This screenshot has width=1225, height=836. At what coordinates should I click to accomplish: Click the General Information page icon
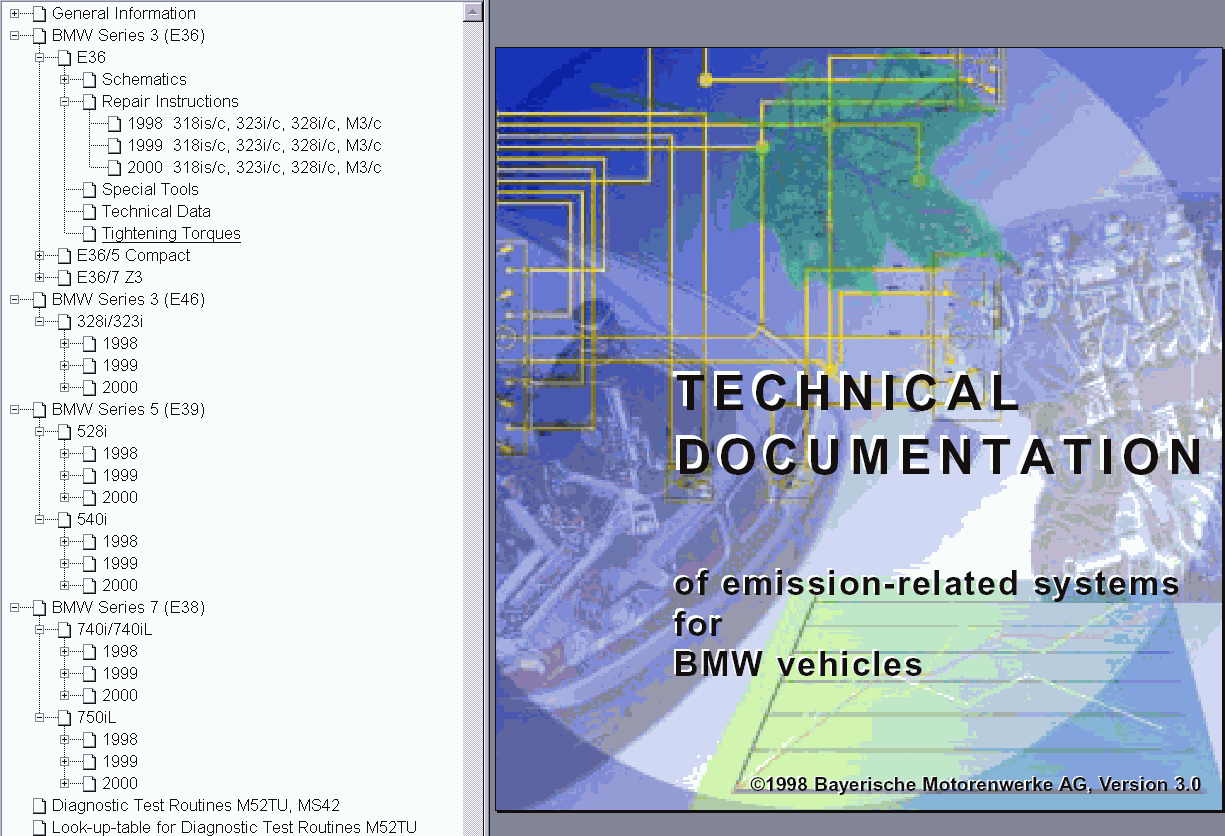(x=39, y=14)
